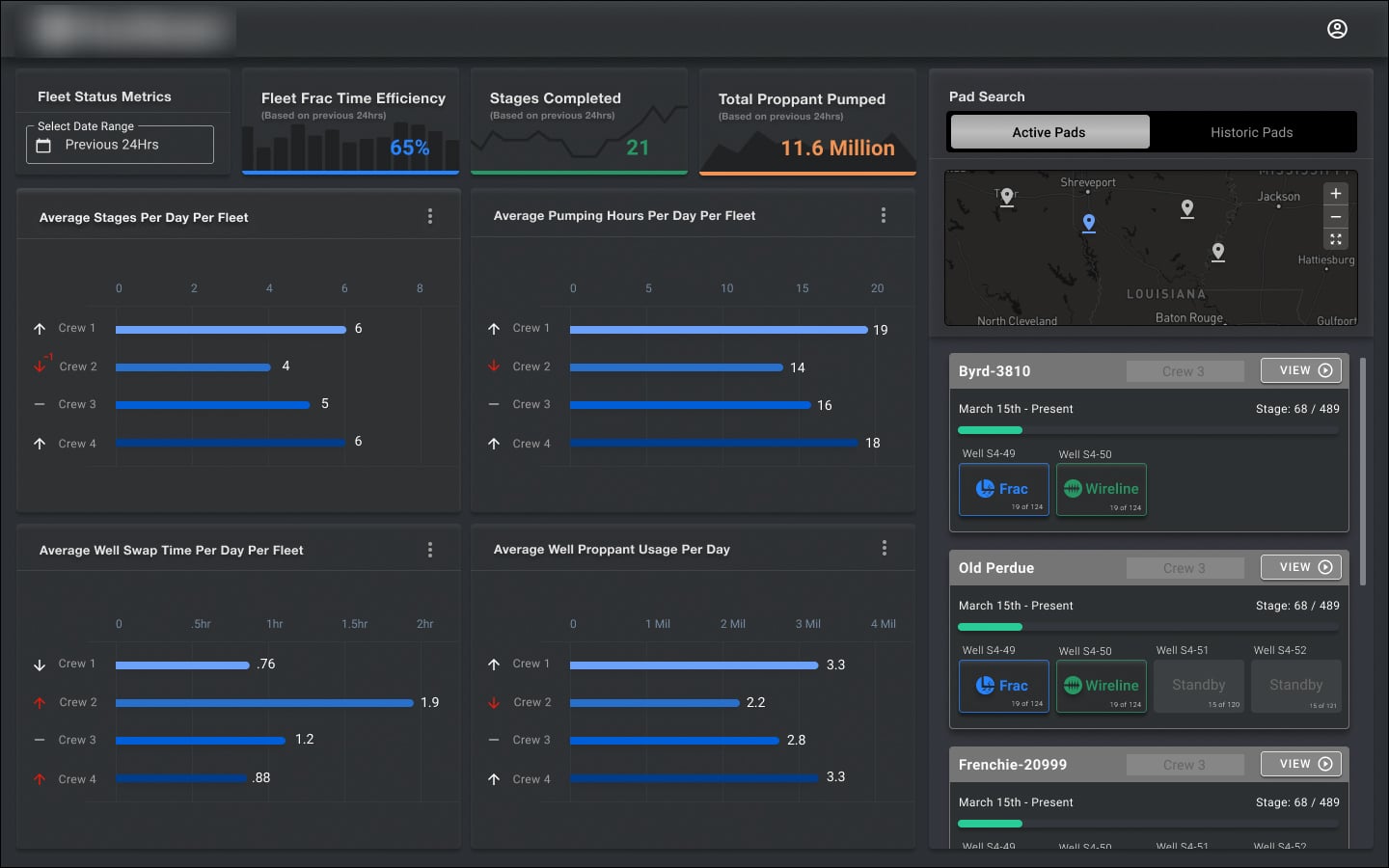Click VIEW button for Byrd-3810 pad
This screenshot has height=868, width=1389.
1301,370
